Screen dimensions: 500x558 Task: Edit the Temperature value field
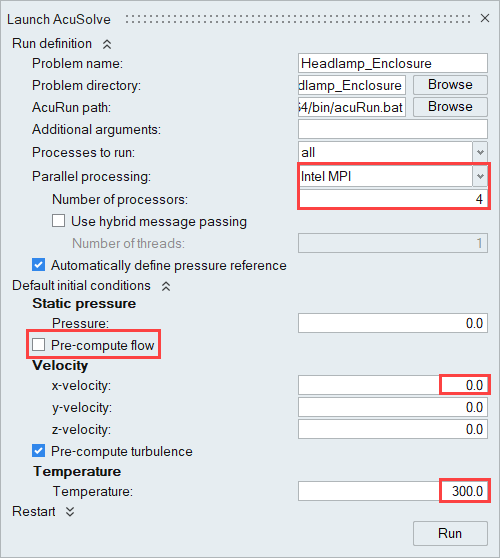[x=393, y=491]
